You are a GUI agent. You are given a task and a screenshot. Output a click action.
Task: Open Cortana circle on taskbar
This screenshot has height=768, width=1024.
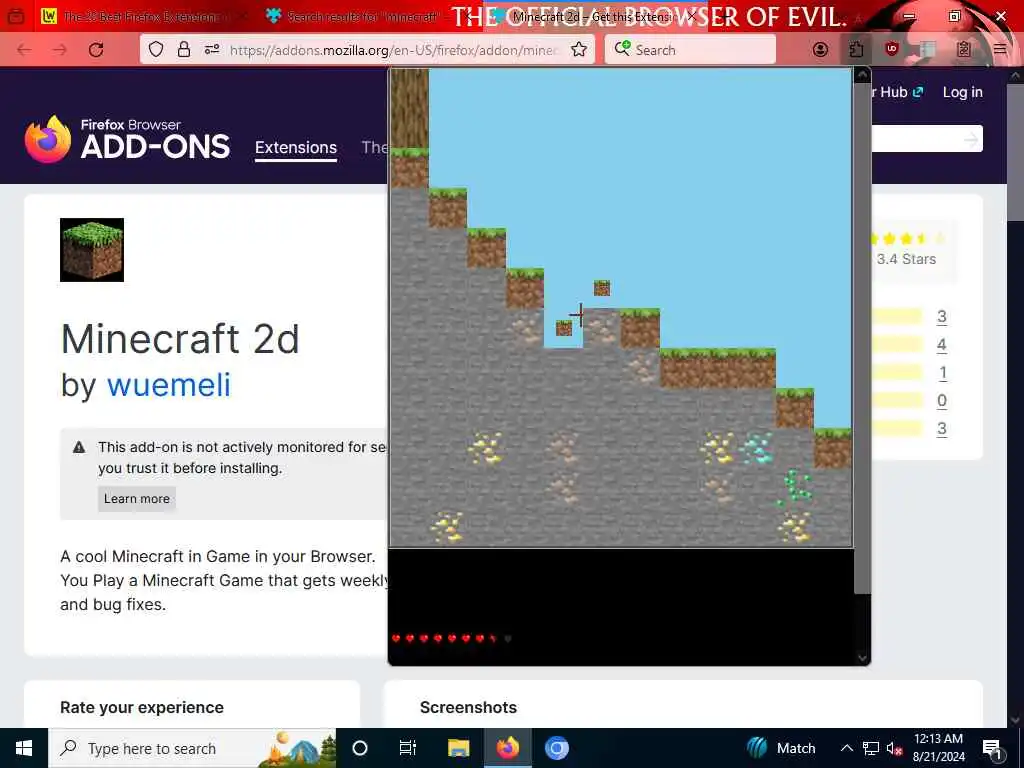coord(360,748)
